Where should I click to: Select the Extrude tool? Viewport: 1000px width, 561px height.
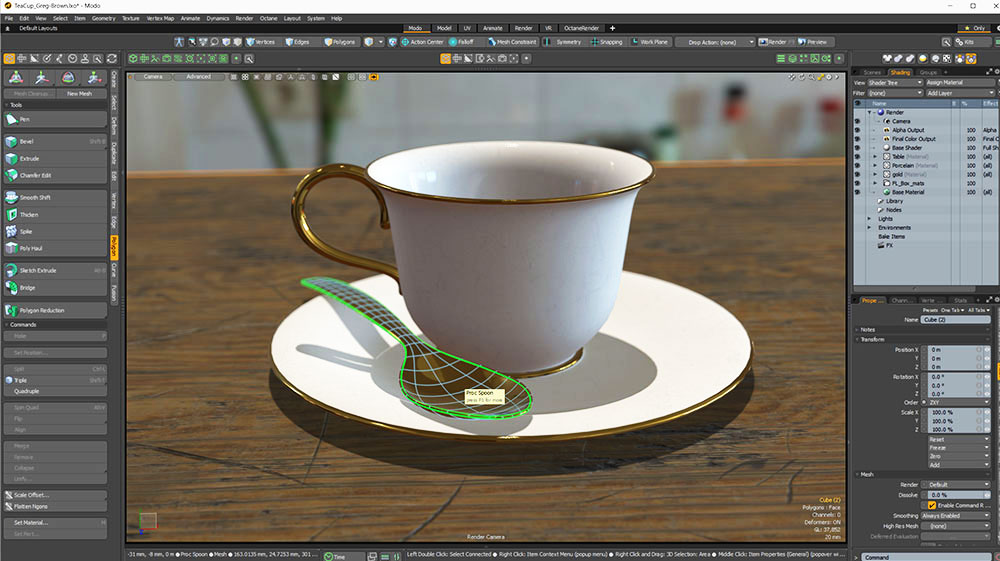pos(55,158)
